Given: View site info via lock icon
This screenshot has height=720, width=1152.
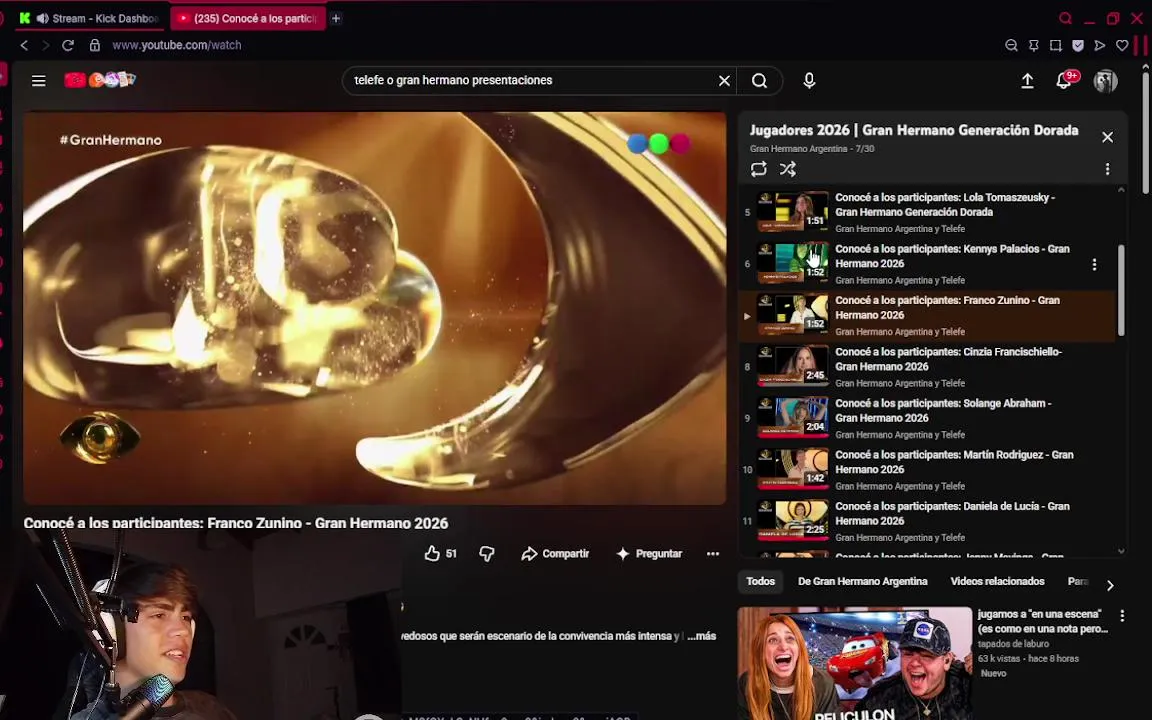Looking at the screenshot, I should [95, 46].
